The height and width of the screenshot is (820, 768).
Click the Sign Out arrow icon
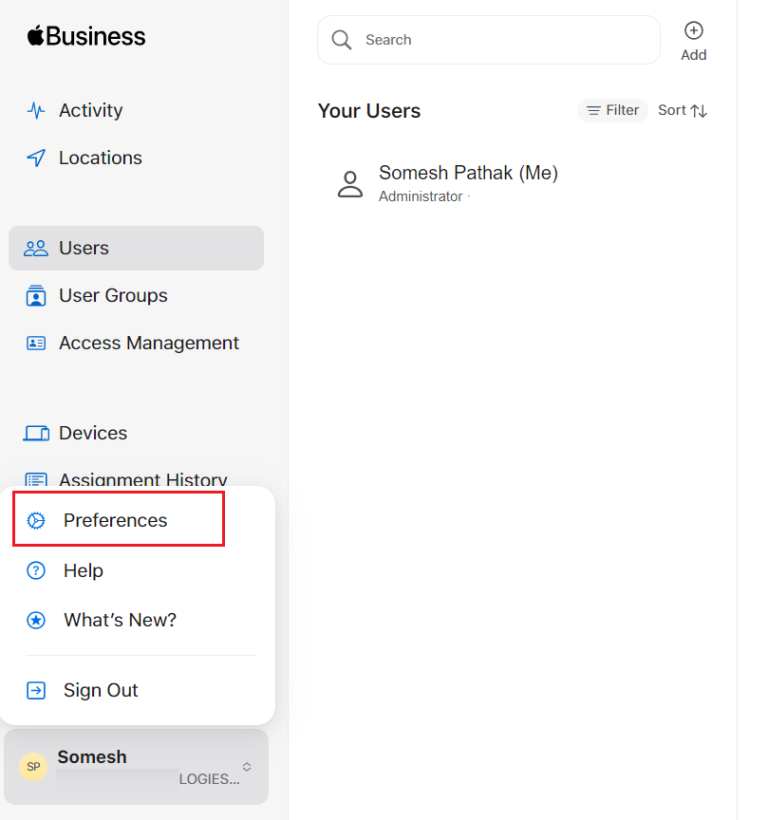pyautogui.click(x=36, y=691)
